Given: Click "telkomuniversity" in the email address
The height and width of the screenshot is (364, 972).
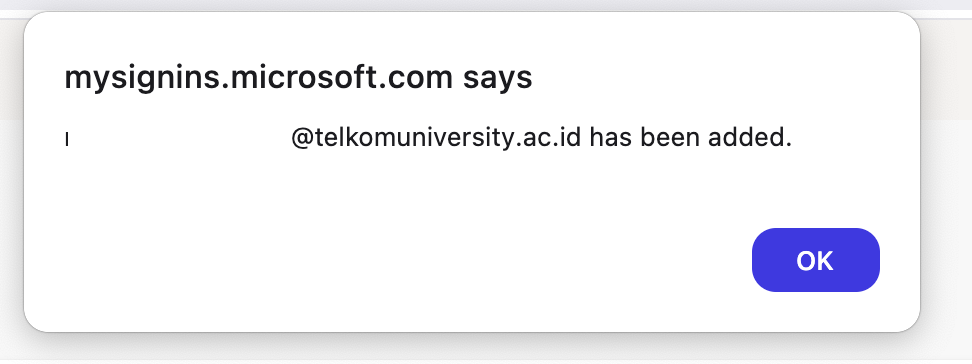Looking at the screenshot, I should click(407, 139).
